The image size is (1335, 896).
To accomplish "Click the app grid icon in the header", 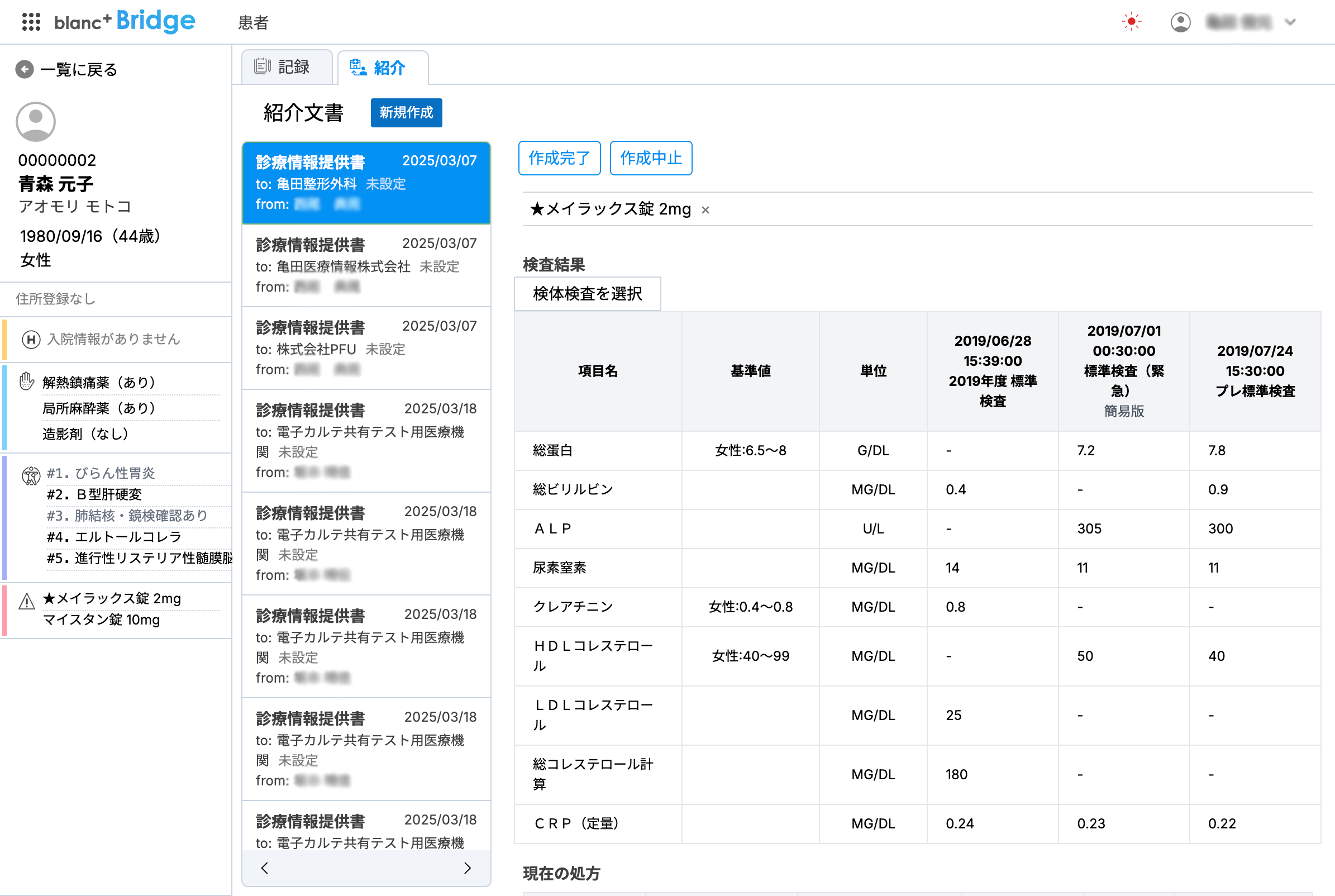I will pos(31,22).
